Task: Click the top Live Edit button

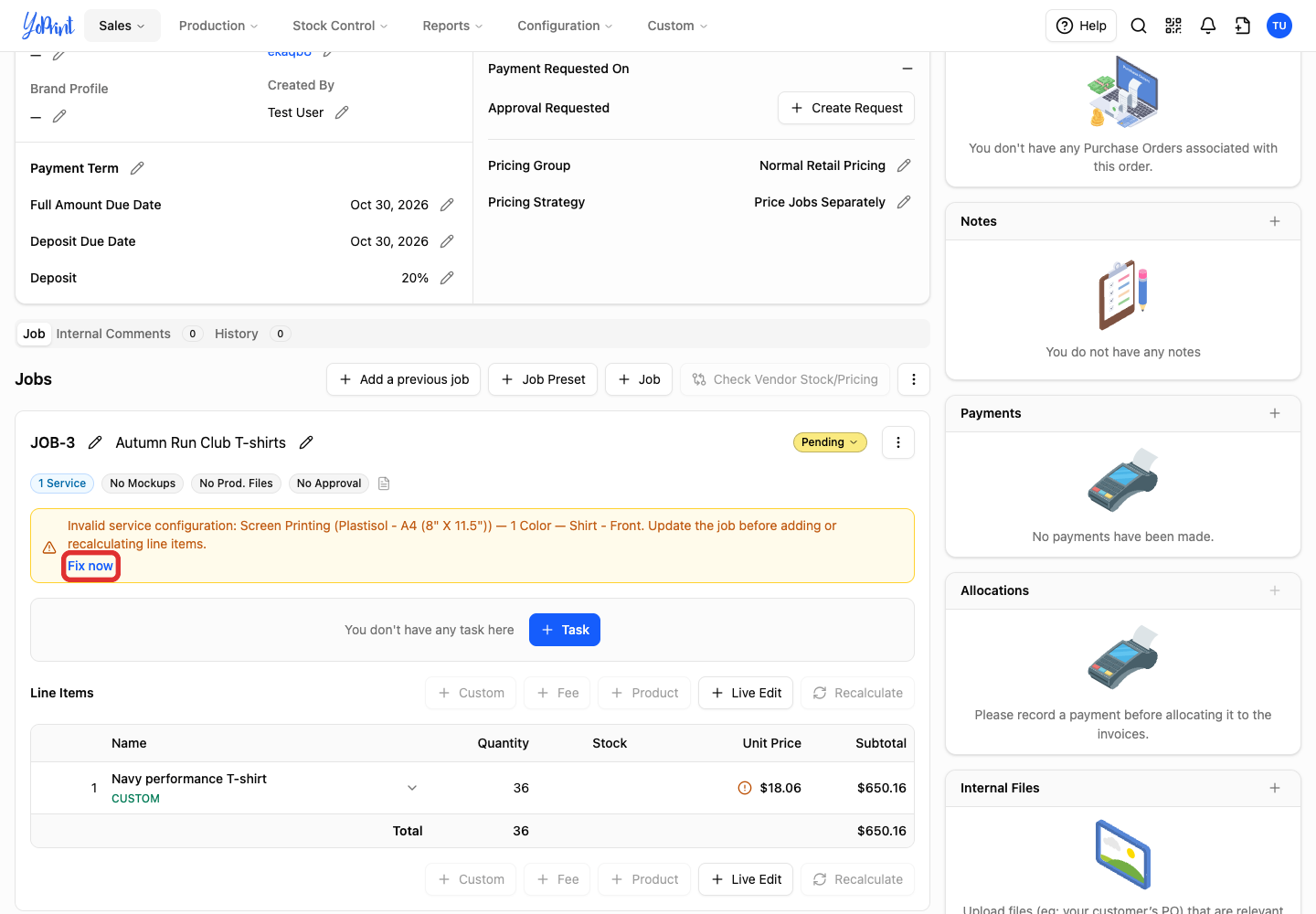Action: 746,693
